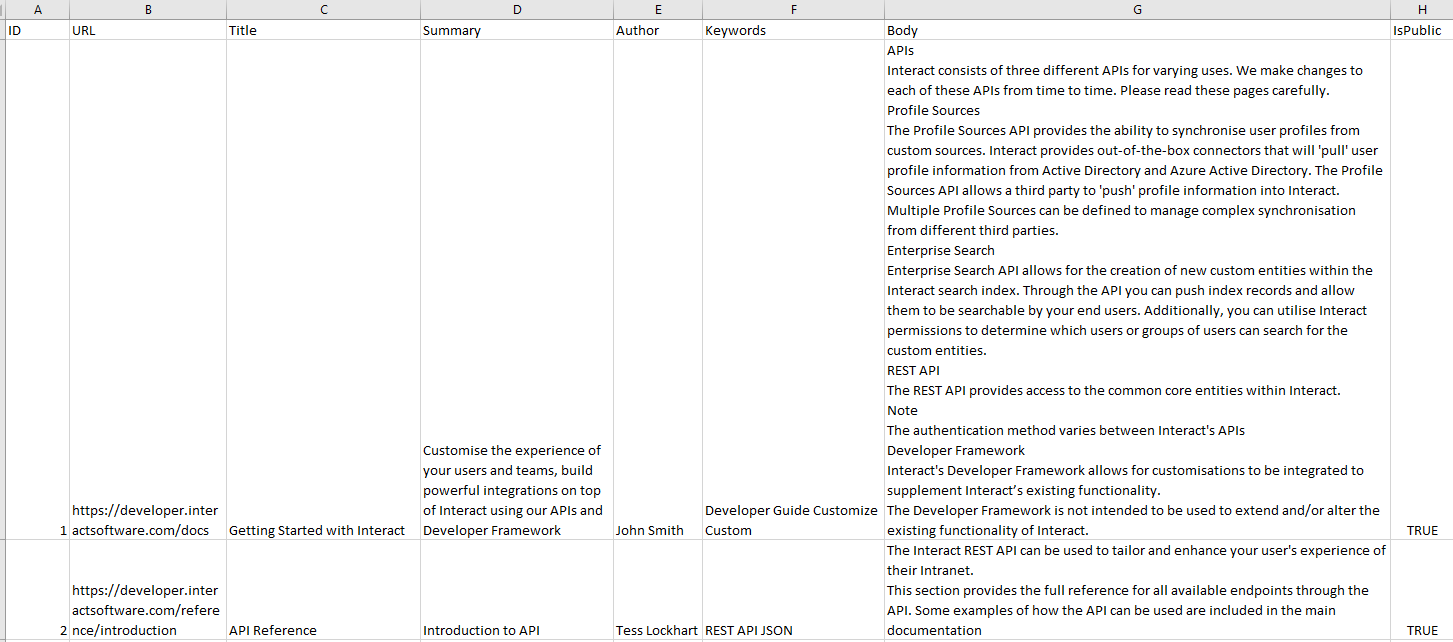
Task: Select column G header
Action: coord(1137,10)
